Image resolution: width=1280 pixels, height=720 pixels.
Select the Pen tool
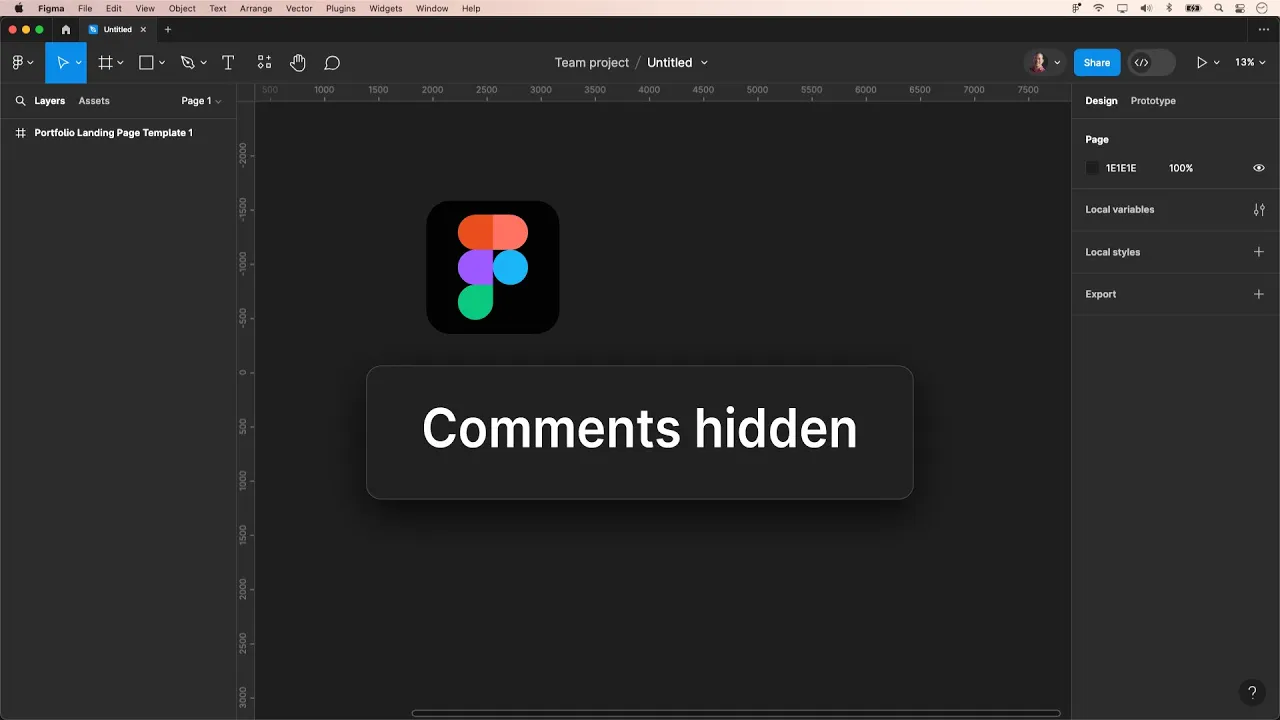pyautogui.click(x=187, y=63)
